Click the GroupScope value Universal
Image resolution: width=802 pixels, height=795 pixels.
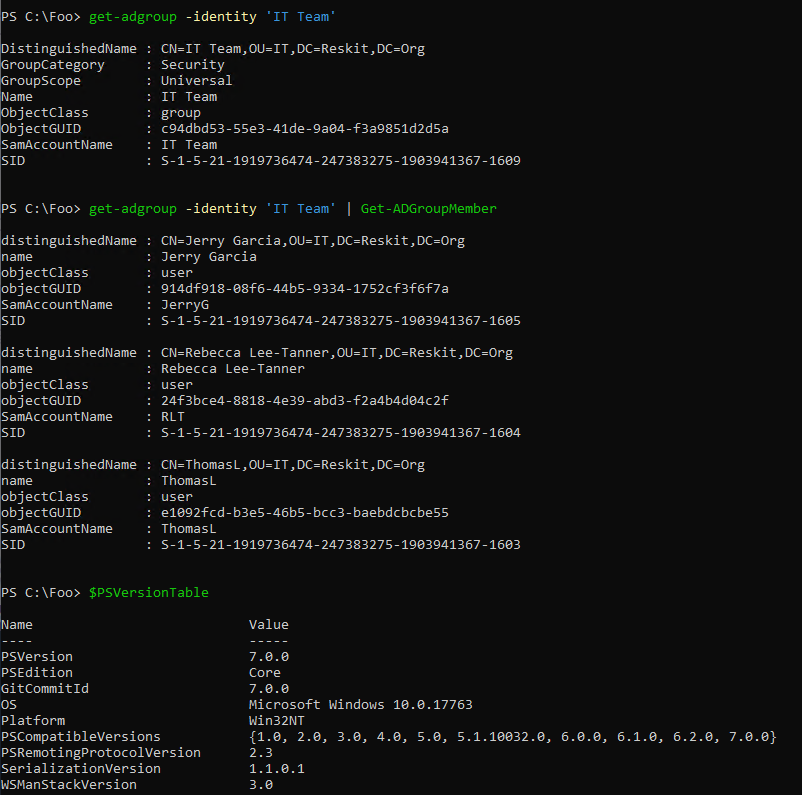(x=196, y=80)
